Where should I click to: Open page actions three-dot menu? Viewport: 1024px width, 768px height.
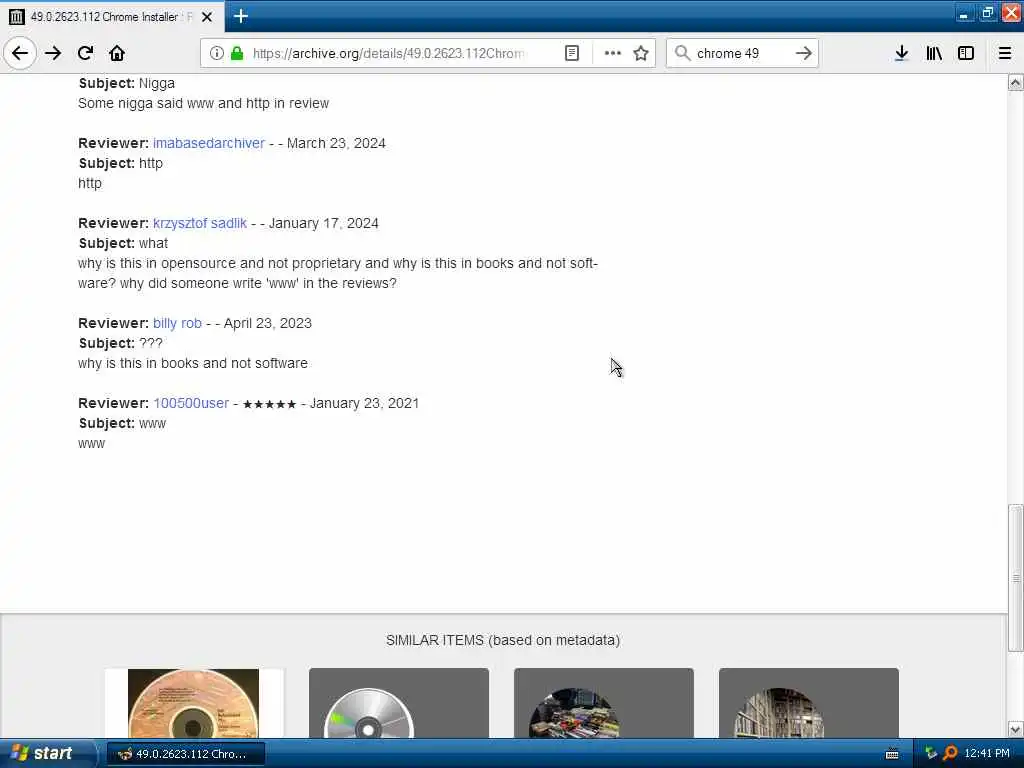pos(613,53)
